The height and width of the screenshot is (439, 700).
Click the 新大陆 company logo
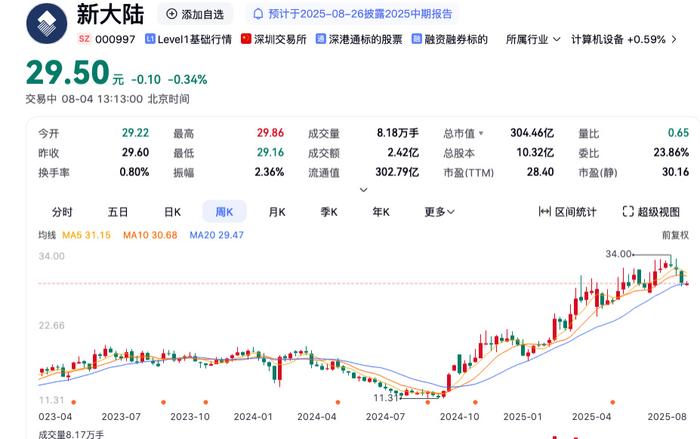tap(46, 24)
